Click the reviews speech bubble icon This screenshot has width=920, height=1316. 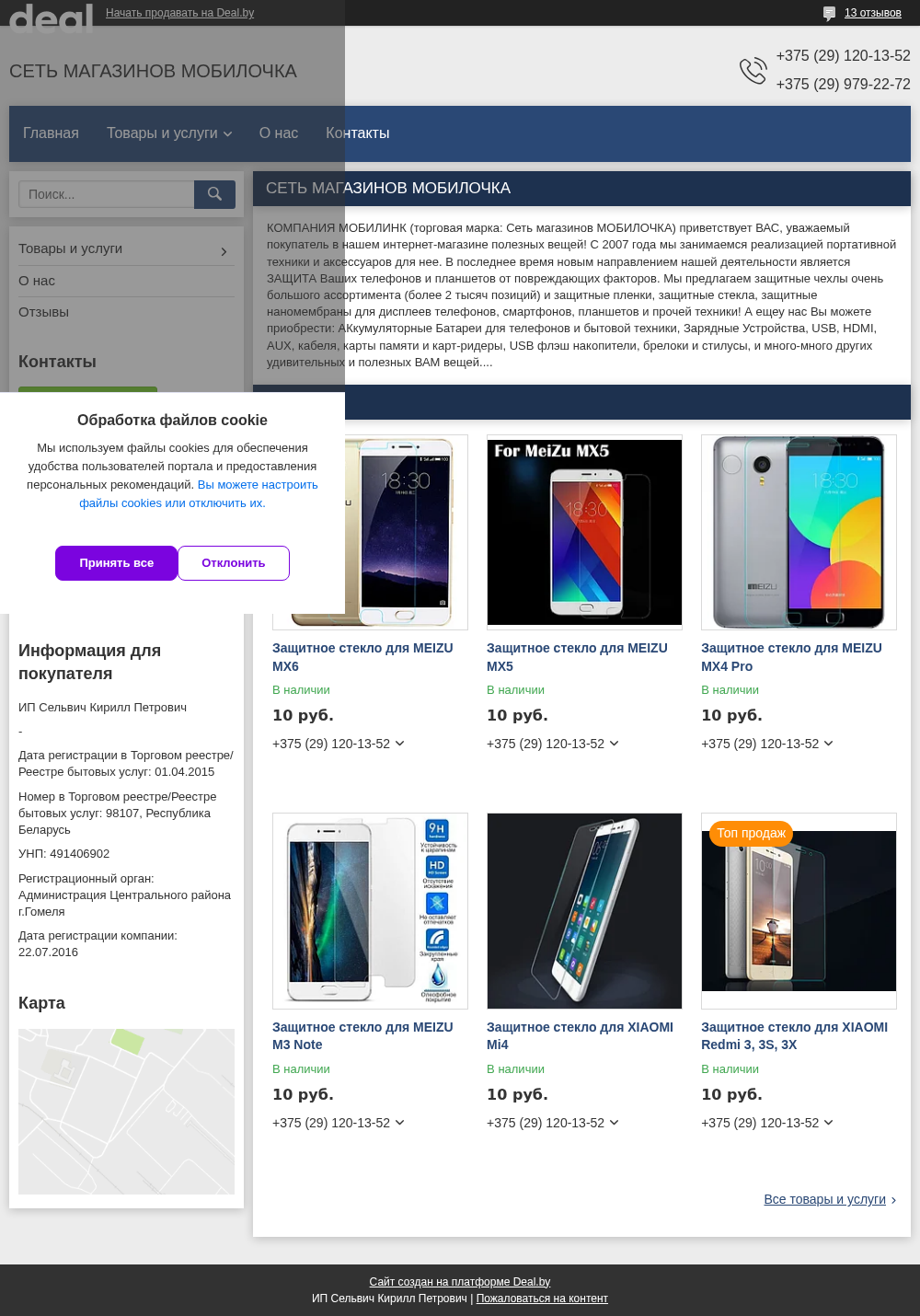pos(829,13)
